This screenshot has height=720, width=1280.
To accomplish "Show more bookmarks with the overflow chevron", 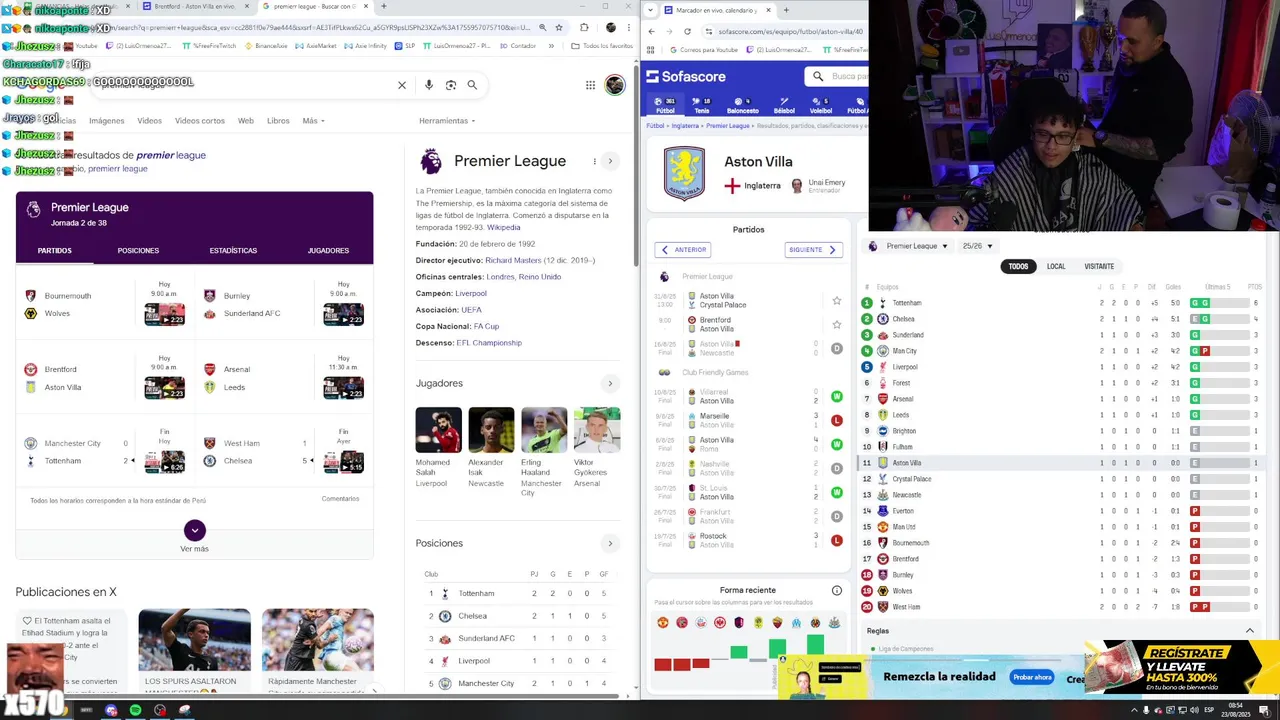I will tap(551, 45).
